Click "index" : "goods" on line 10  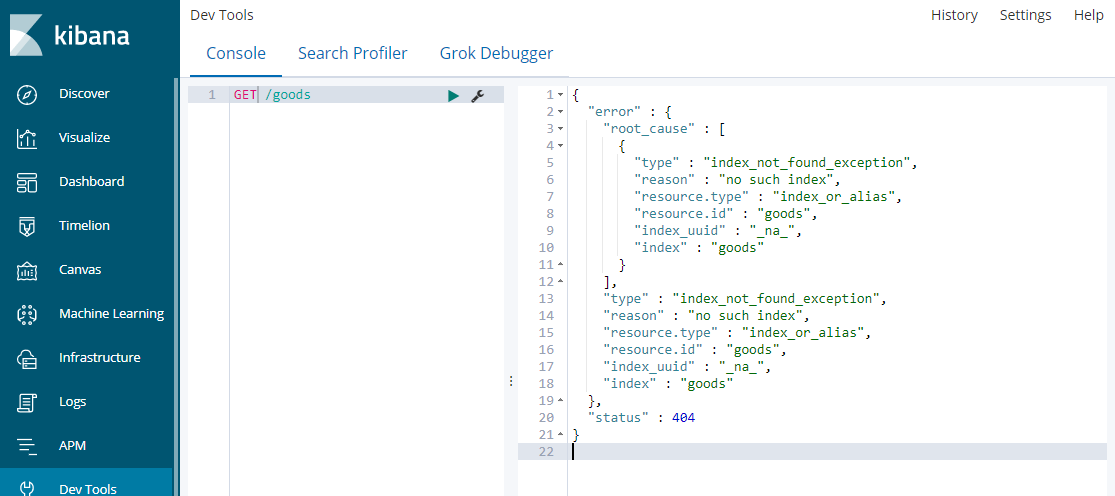(699, 248)
